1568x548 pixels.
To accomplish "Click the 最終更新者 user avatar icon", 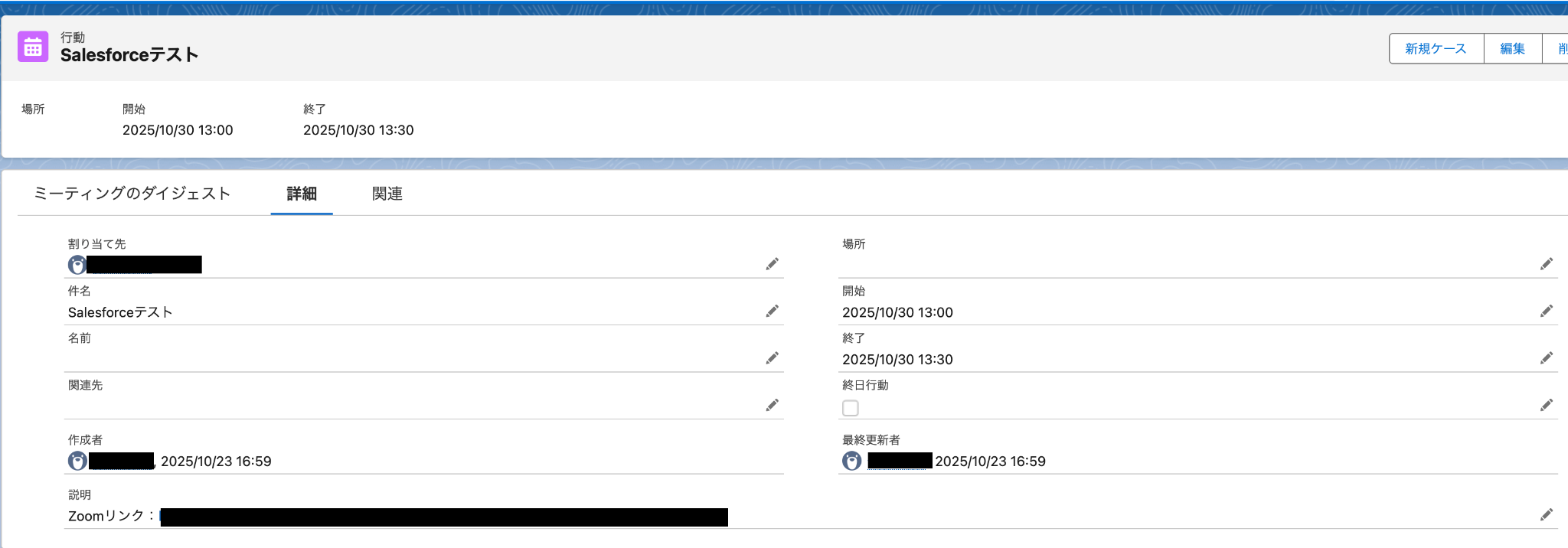I will (851, 461).
